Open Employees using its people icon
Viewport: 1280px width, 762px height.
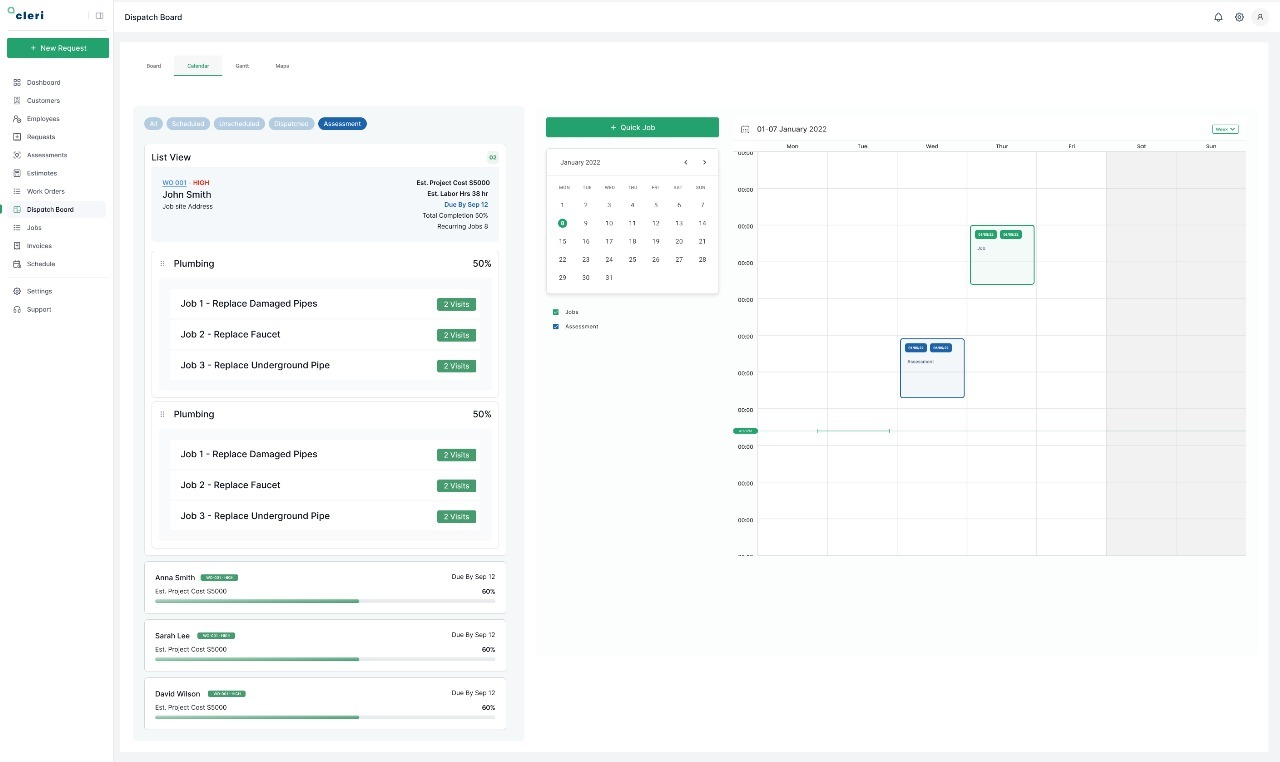tap(17, 119)
